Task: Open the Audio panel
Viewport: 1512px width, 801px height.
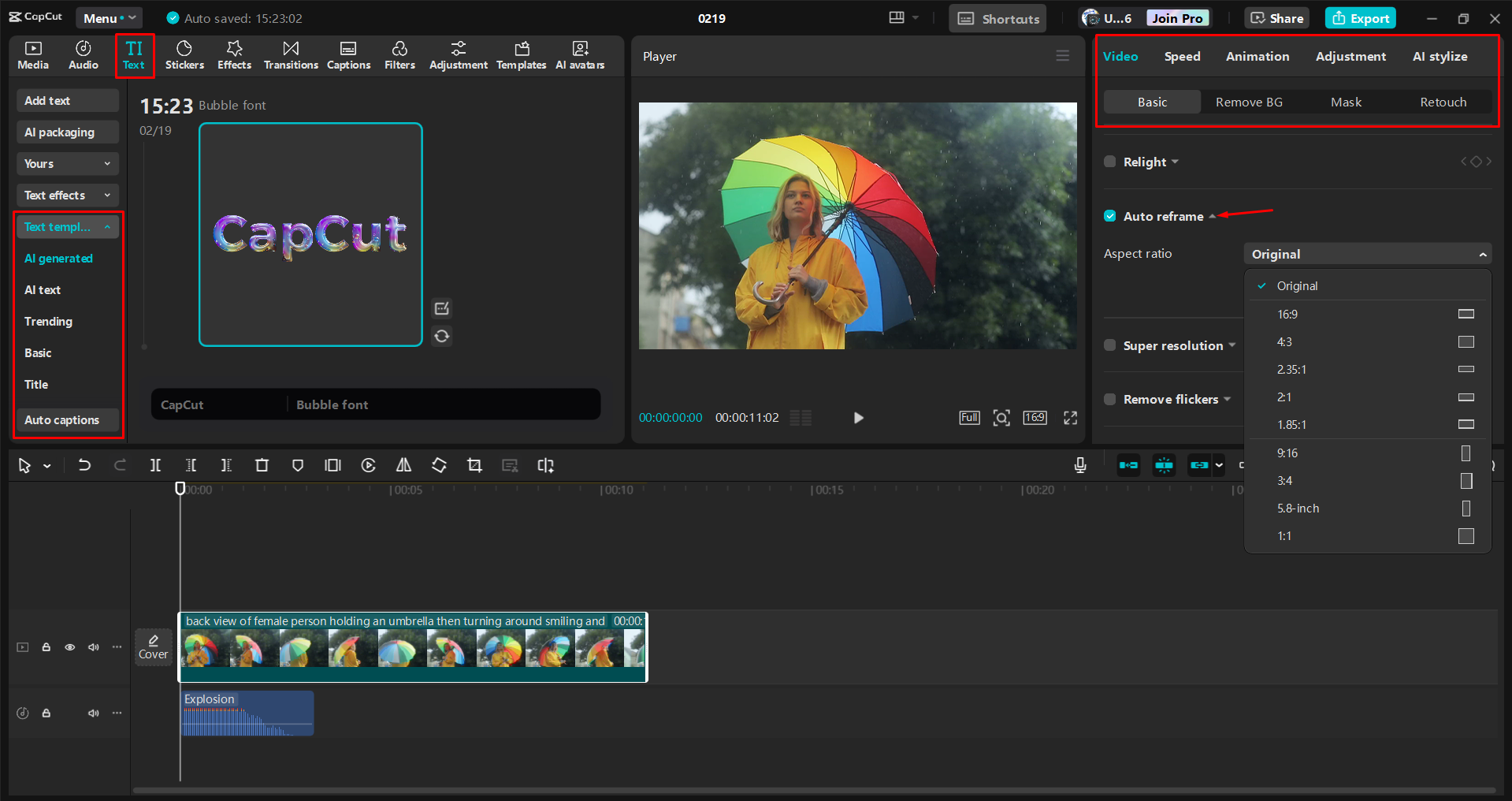Action: [83, 55]
